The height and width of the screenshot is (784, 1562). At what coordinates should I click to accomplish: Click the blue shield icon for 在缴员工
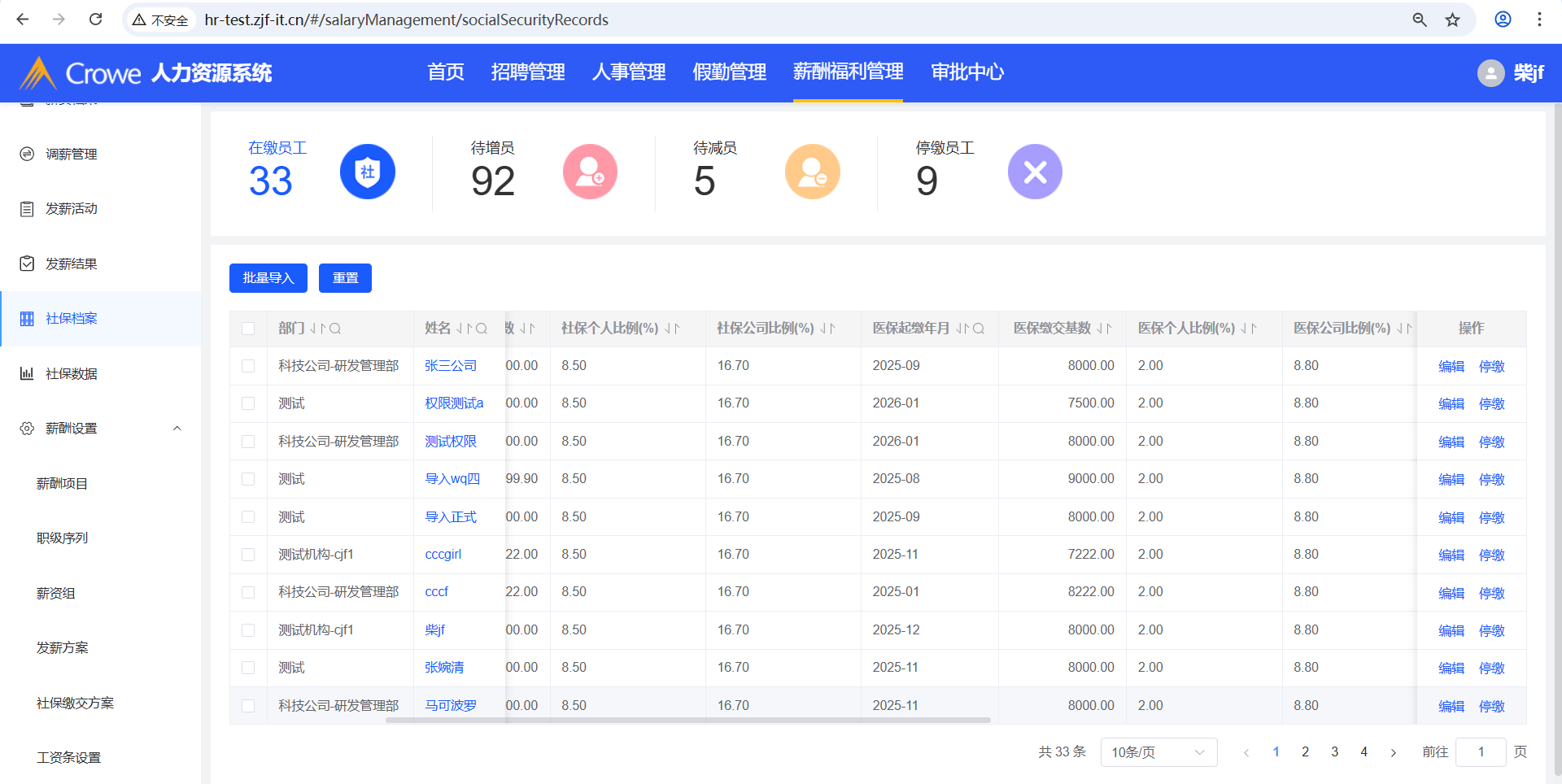[x=367, y=172]
